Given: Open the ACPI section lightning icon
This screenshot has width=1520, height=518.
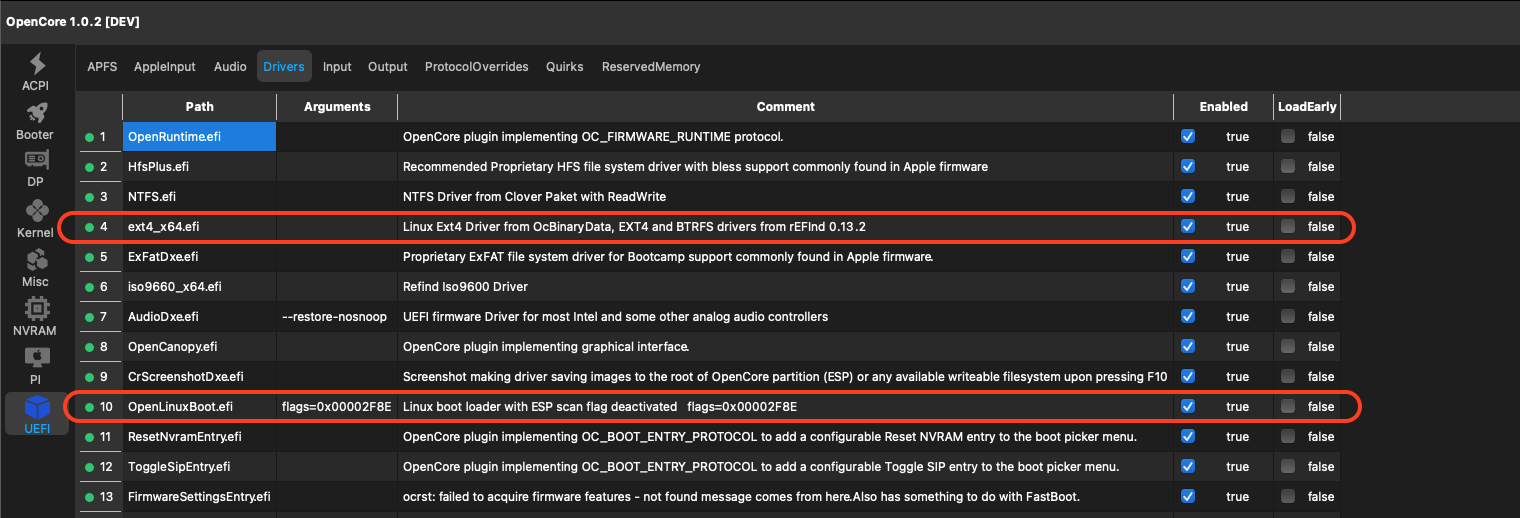Looking at the screenshot, I should pos(36,65).
